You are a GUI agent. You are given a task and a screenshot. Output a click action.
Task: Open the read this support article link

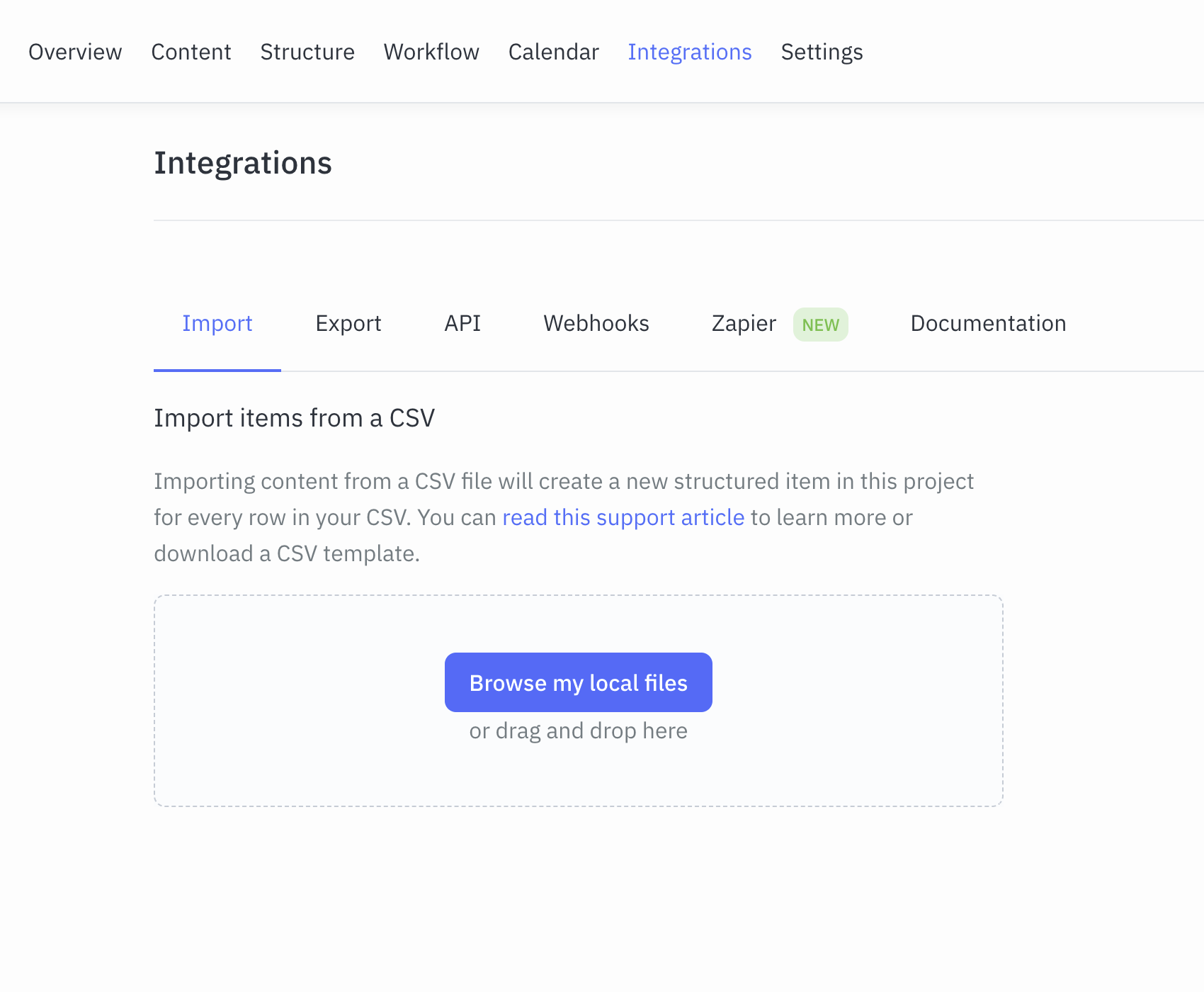coord(622,517)
